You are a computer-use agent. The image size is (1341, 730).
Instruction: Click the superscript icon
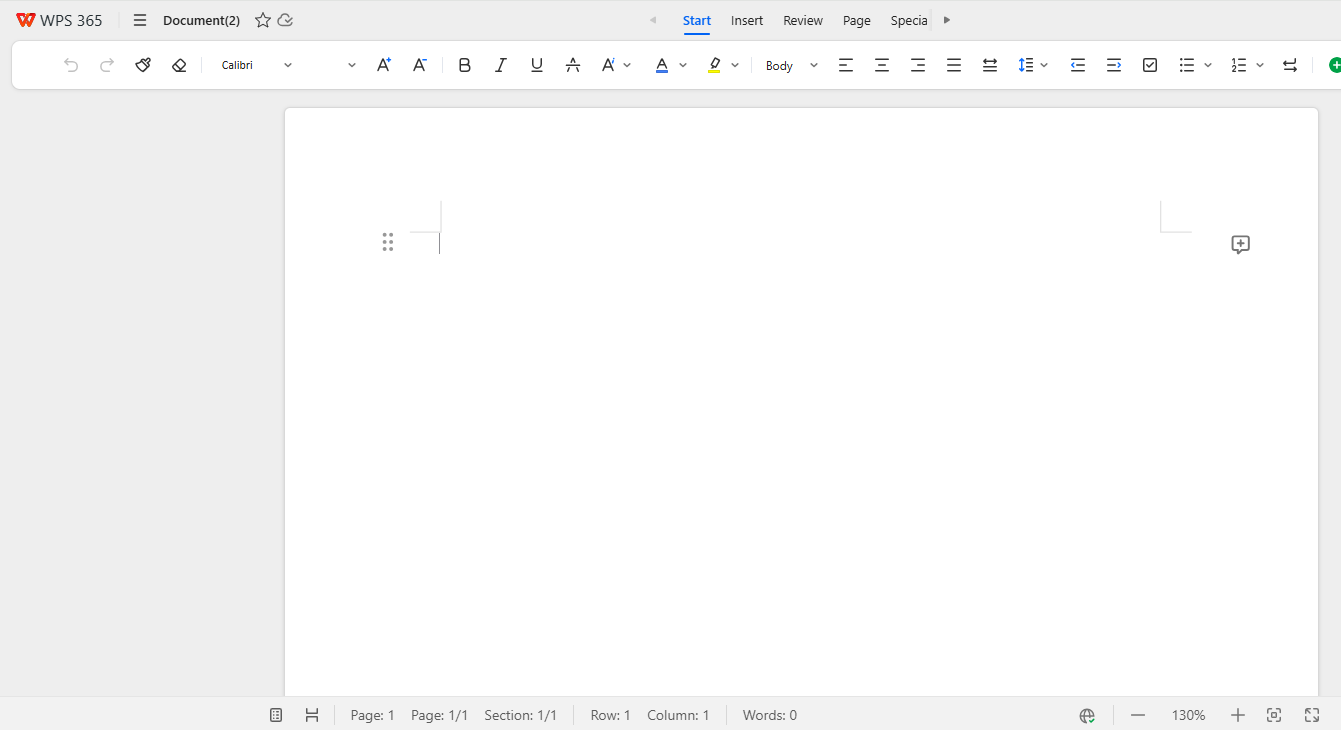[x=607, y=65]
